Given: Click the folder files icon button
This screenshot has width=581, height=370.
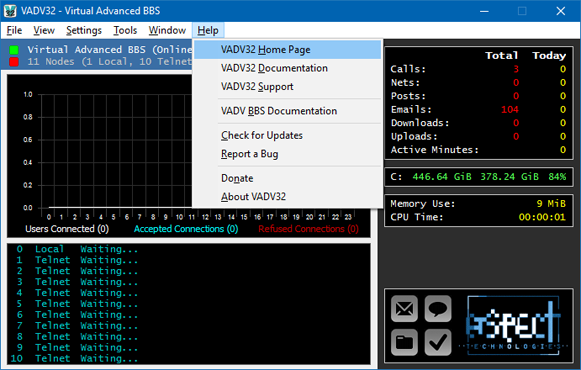Looking at the screenshot, I should (404, 342).
